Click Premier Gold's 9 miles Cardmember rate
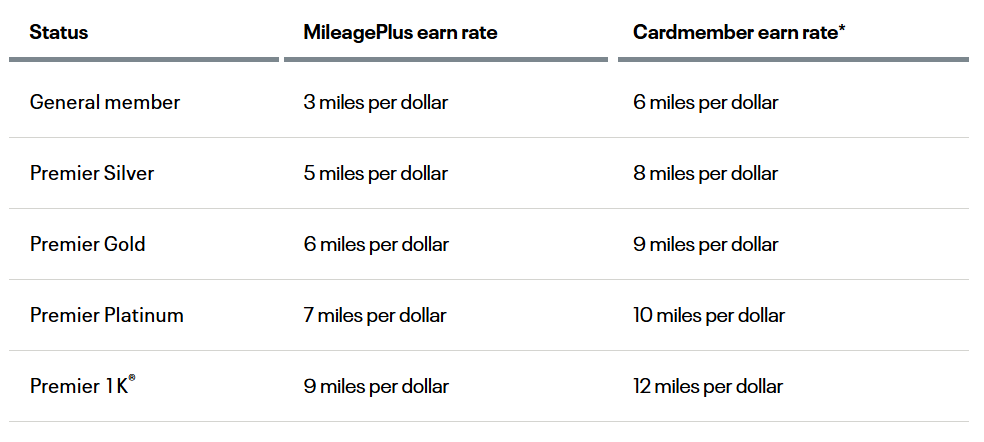Viewport: 984px width, 442px height. [x=706, y=244]
